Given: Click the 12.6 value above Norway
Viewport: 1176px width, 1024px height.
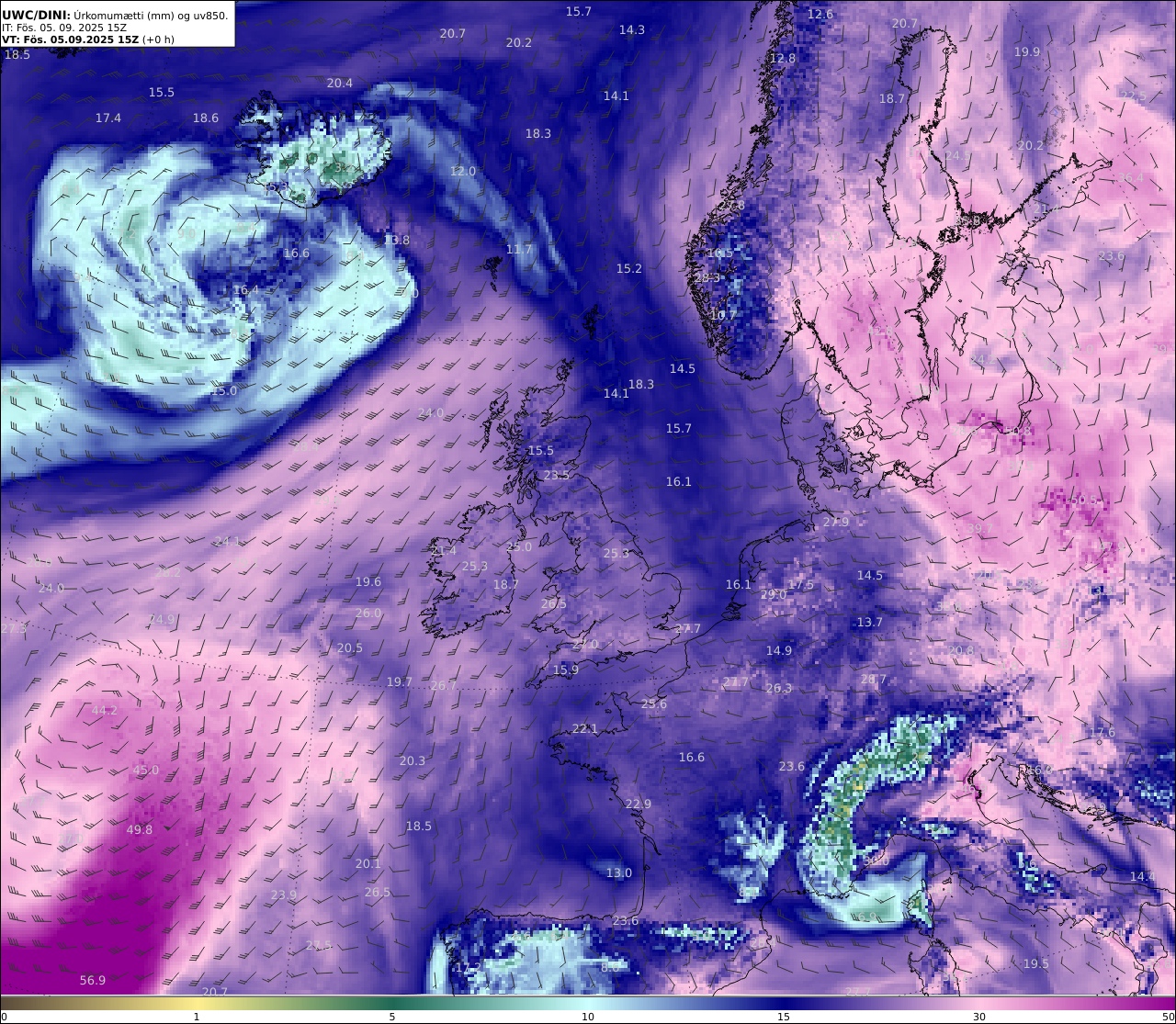Looking at the screenshot, I should point(820,14).
